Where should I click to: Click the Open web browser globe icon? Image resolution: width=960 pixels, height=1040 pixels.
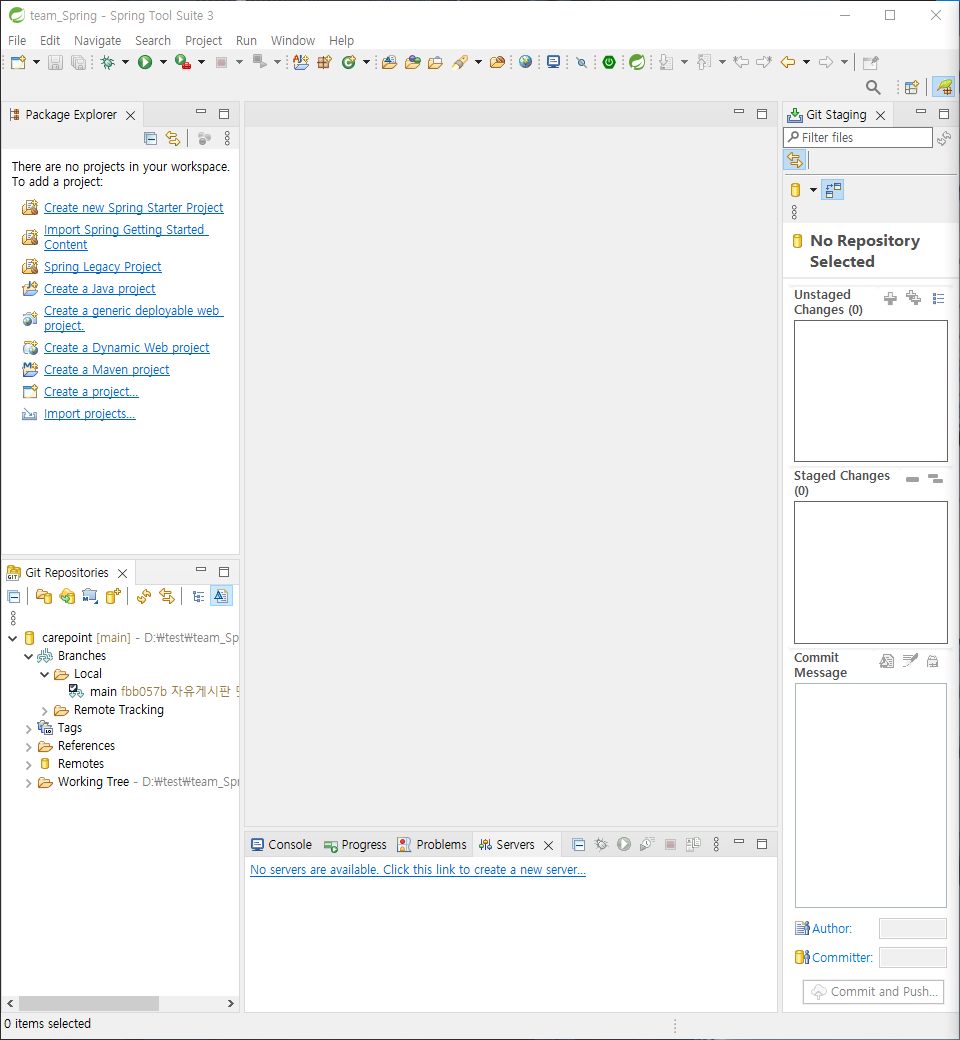[x=525, y=62]
